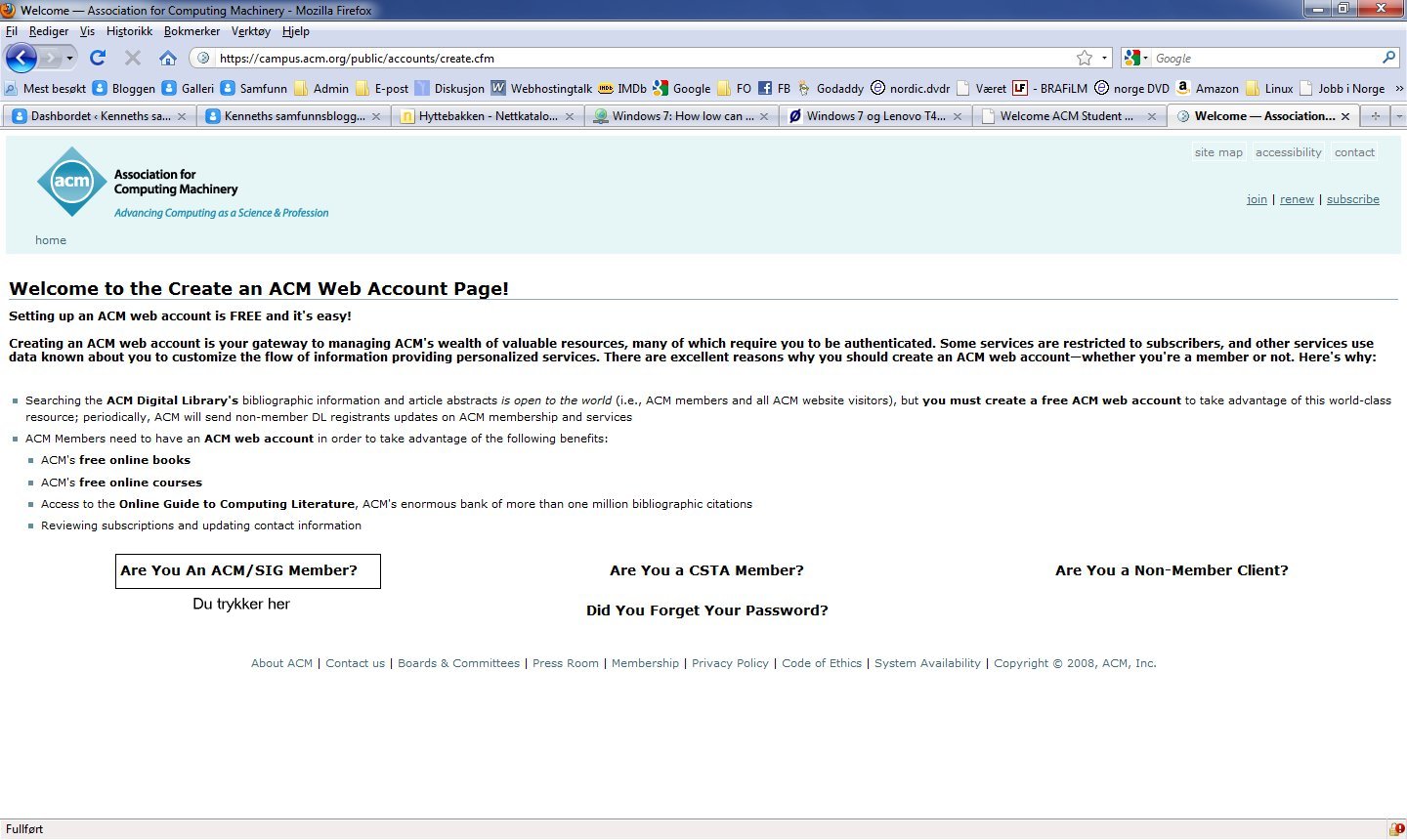Go to the Home page icon

click(x=168, y=58)
